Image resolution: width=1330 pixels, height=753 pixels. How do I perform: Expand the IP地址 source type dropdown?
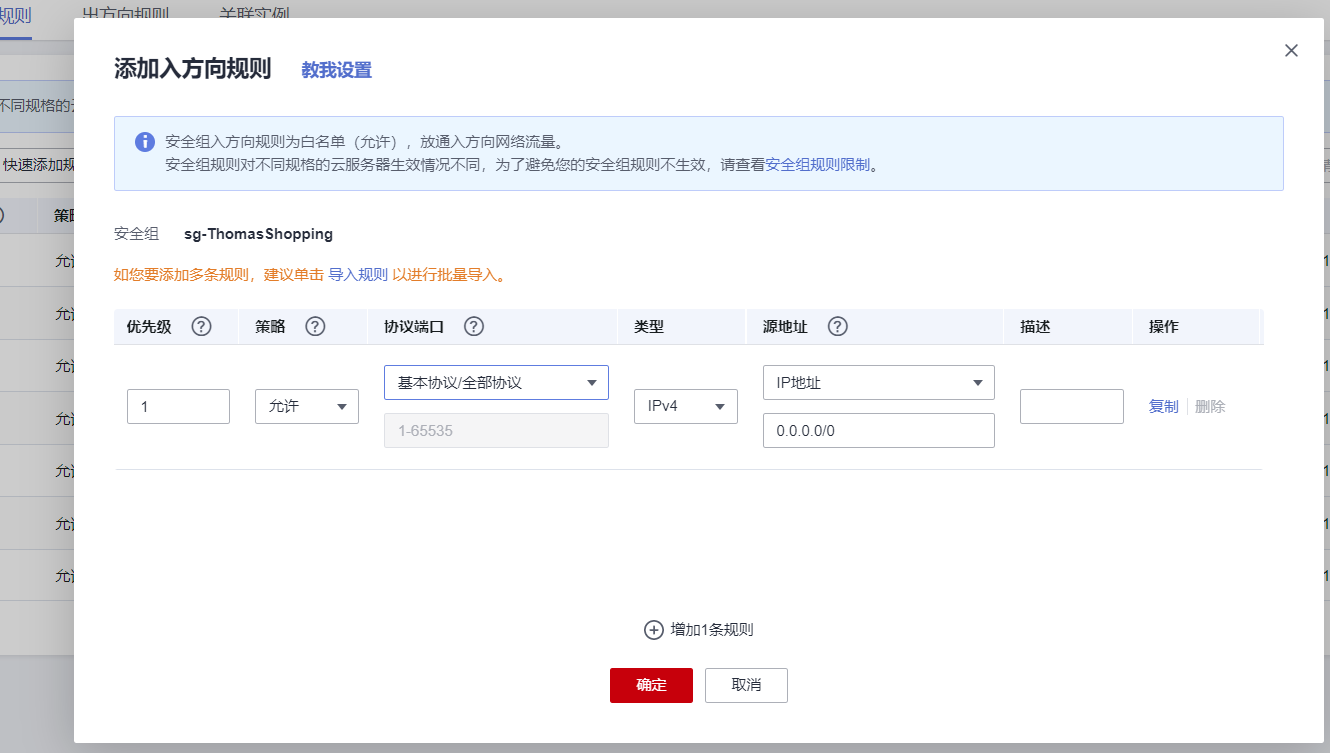[878, 383]
